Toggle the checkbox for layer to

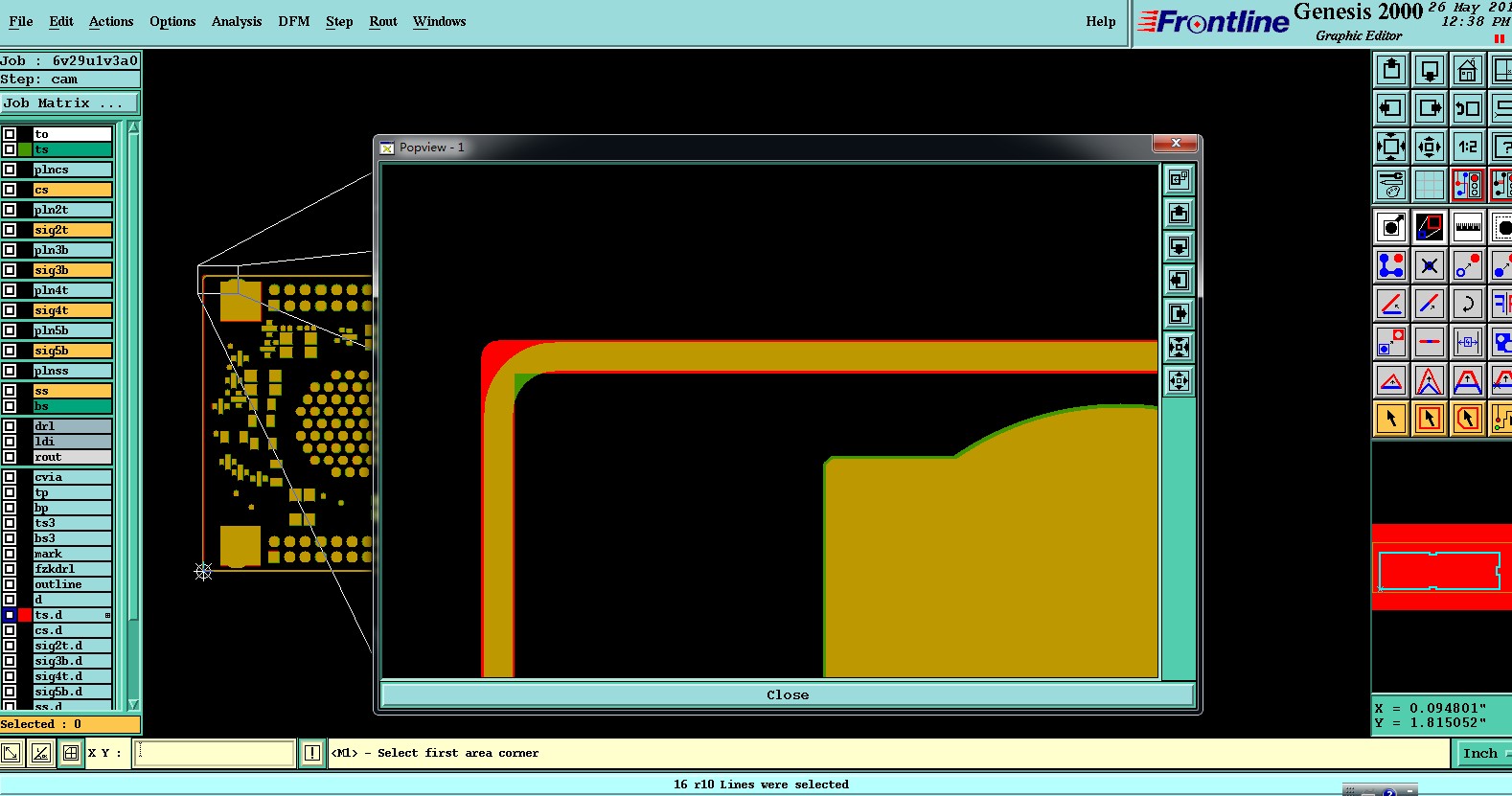(10, 134)
